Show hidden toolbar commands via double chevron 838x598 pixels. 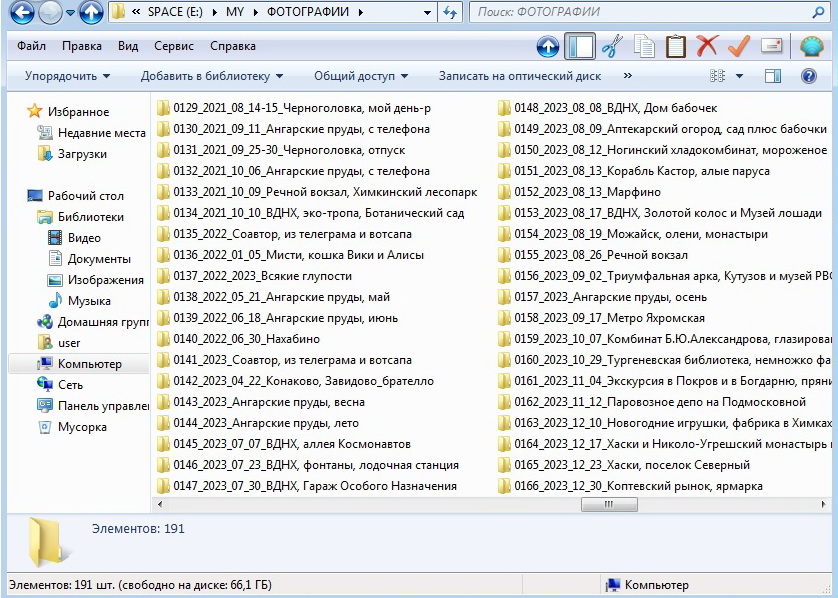[627, 76]
